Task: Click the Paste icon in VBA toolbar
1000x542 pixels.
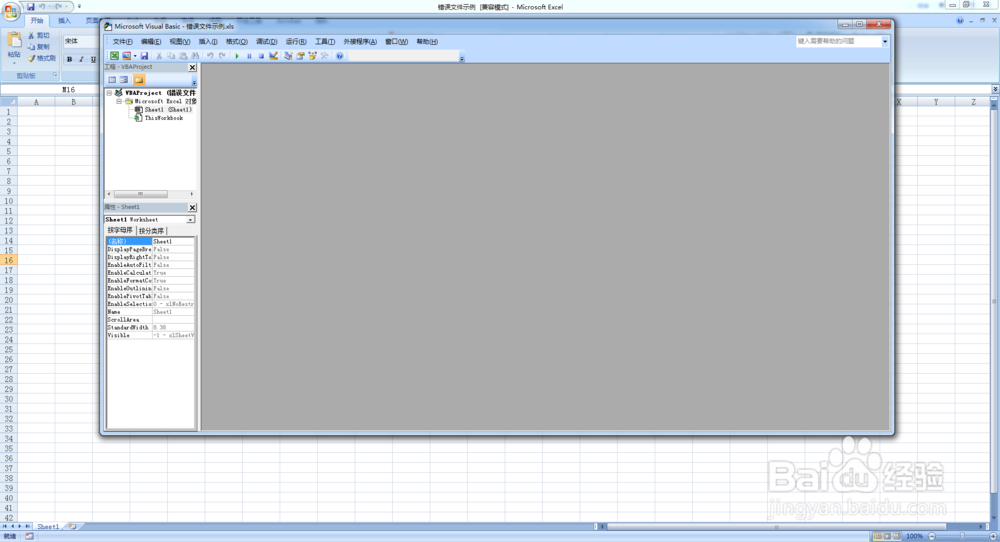Action: click(183, 56)
